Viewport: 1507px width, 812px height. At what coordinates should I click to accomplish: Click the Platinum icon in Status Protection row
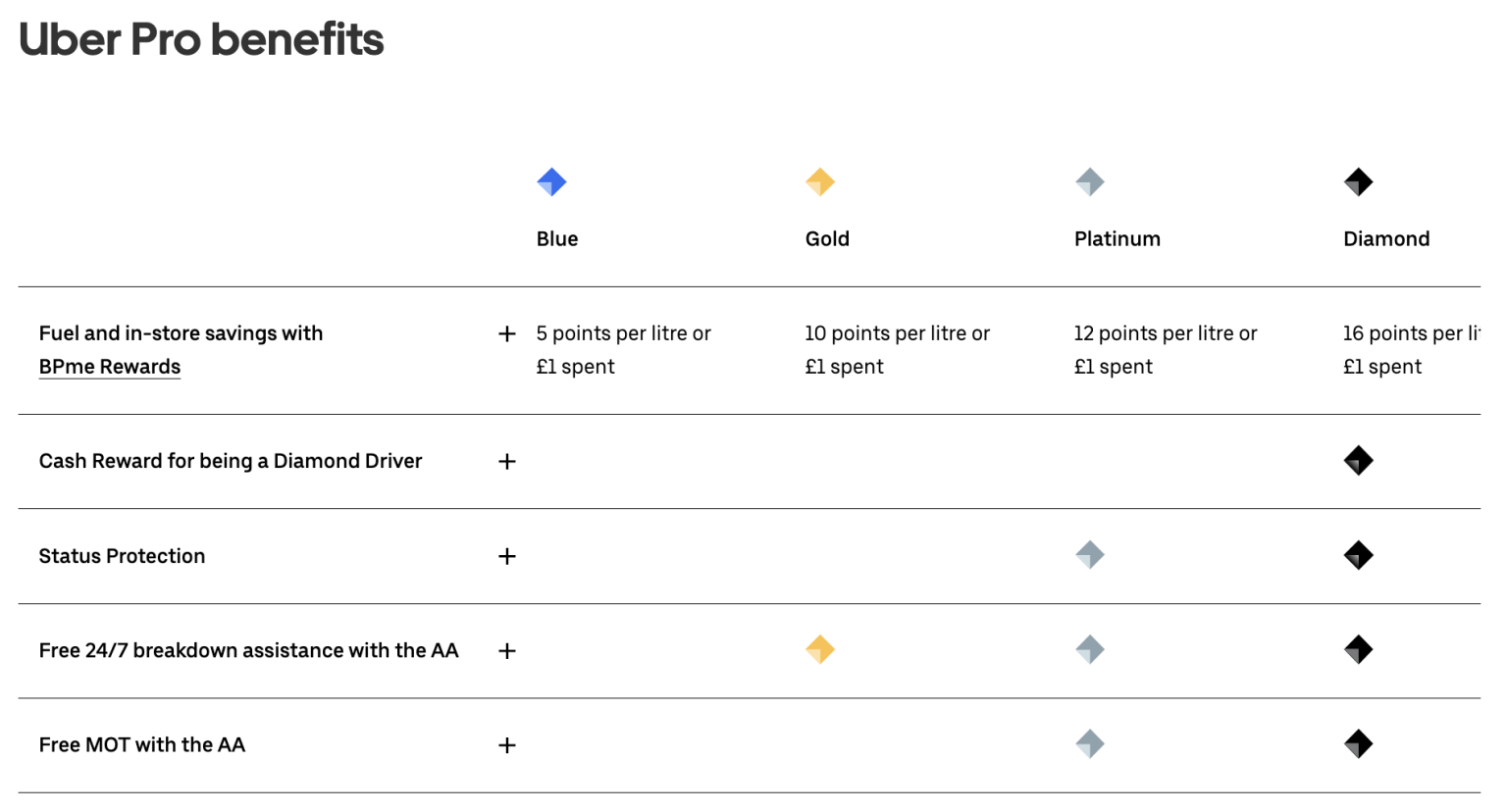[x=1090, y=555]
